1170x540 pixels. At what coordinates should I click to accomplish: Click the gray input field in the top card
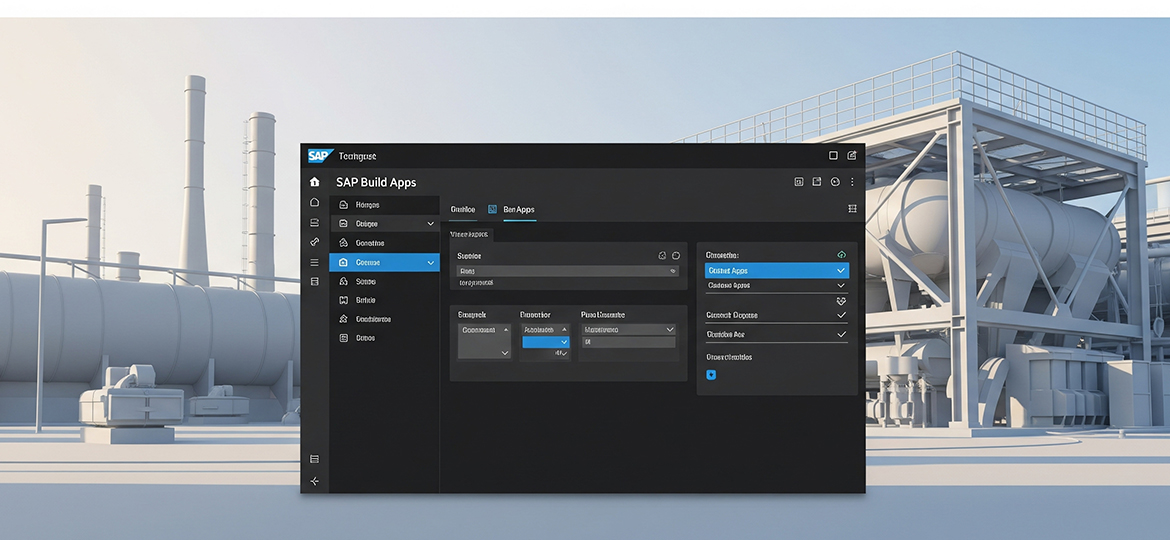(x=567, y=271)
